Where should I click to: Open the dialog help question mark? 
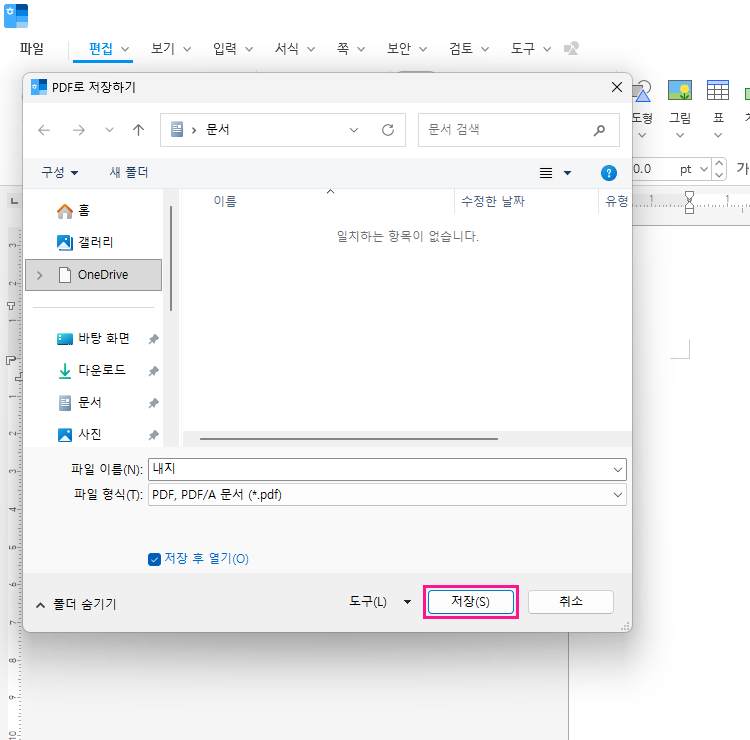pos(608,173)
